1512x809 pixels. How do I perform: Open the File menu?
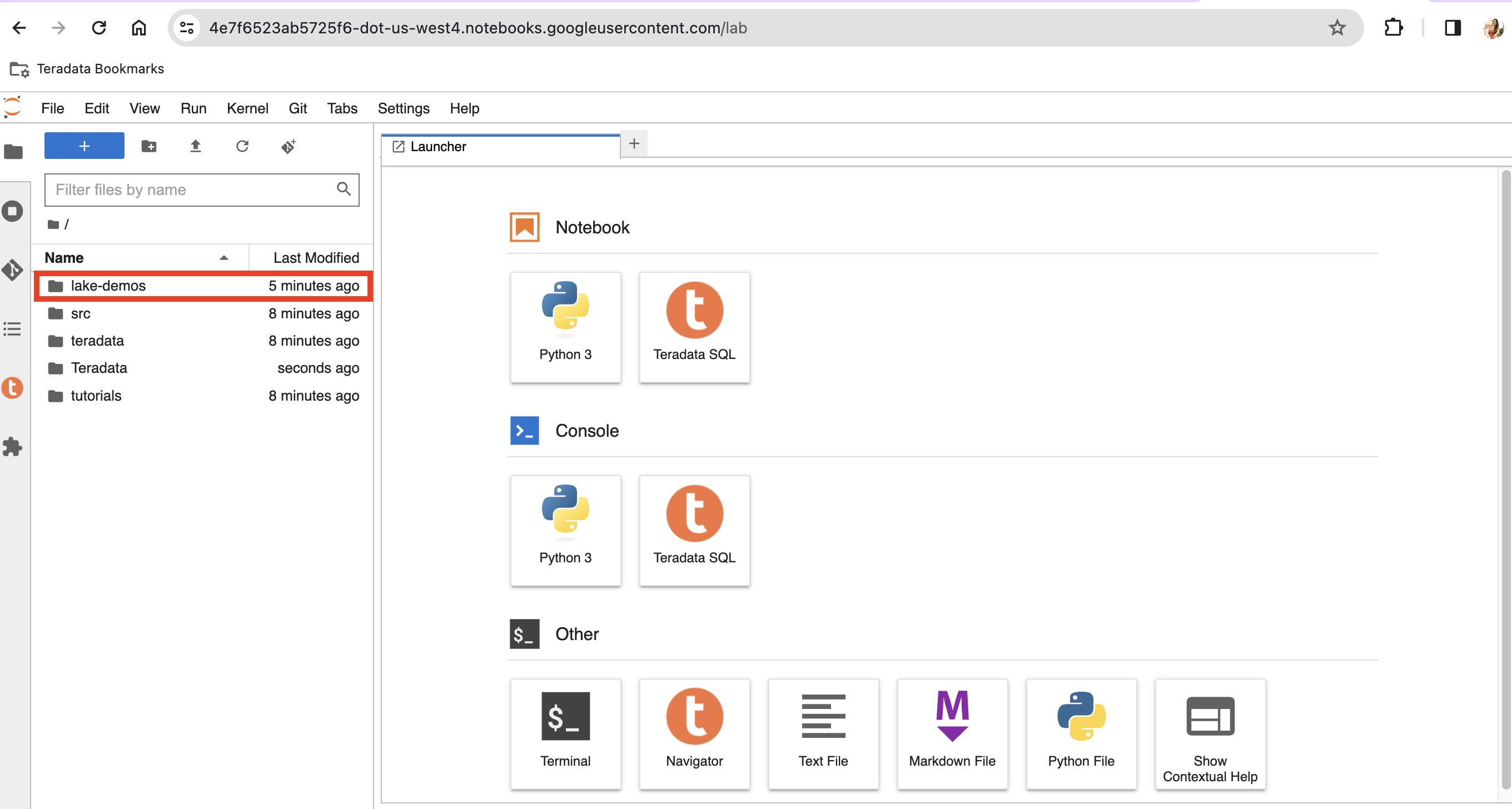(x=52, y=108)
